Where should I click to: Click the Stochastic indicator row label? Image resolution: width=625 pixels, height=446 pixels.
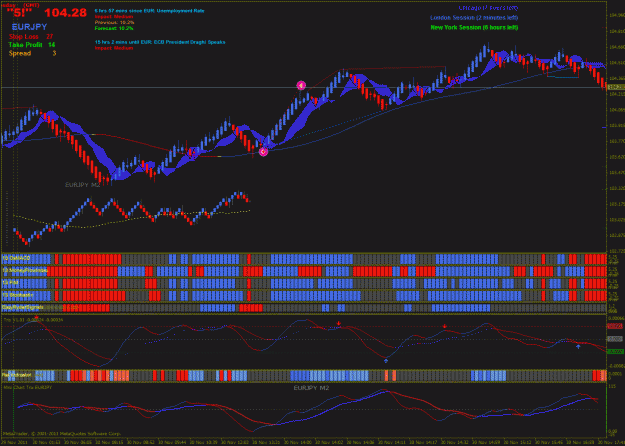point(18,295)
